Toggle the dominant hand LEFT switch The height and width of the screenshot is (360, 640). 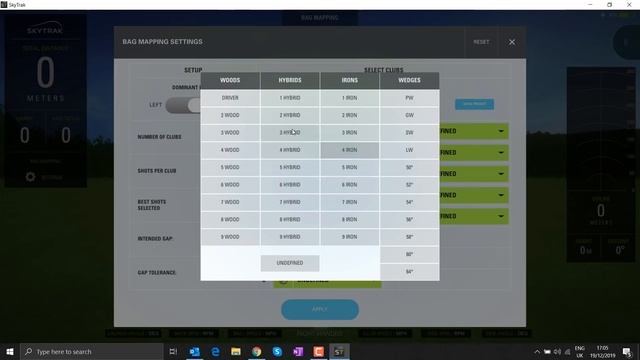(183, 105)
